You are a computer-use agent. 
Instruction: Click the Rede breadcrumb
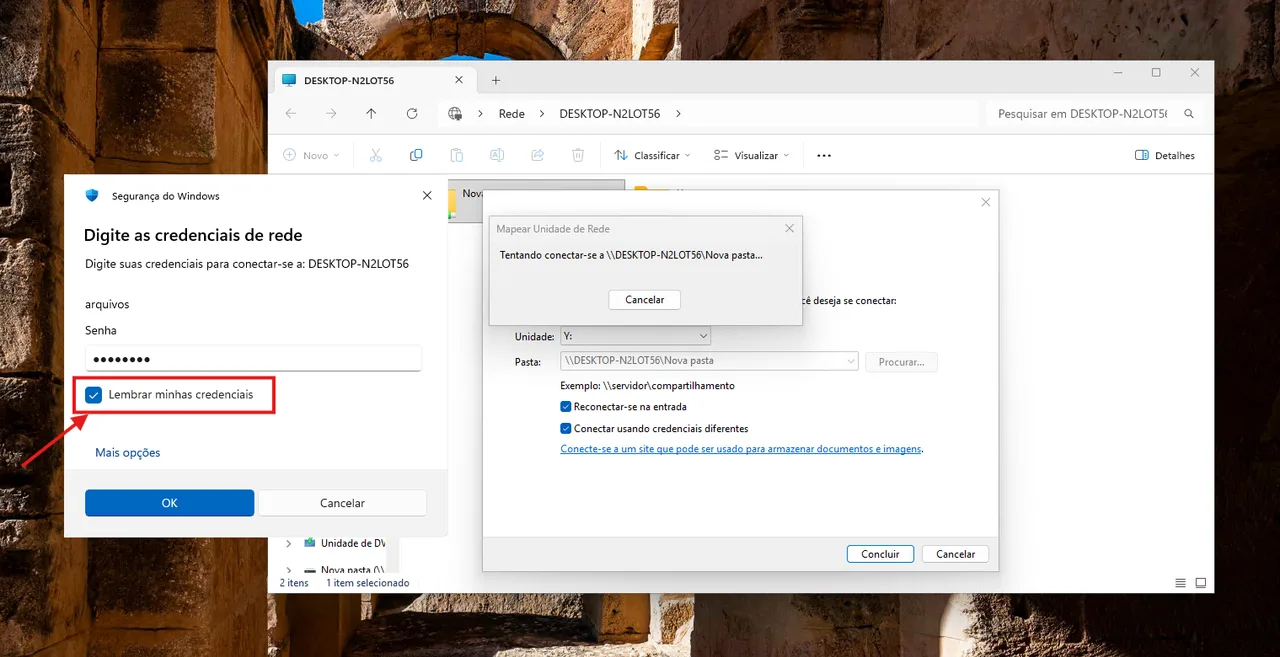tap(512, 114)
